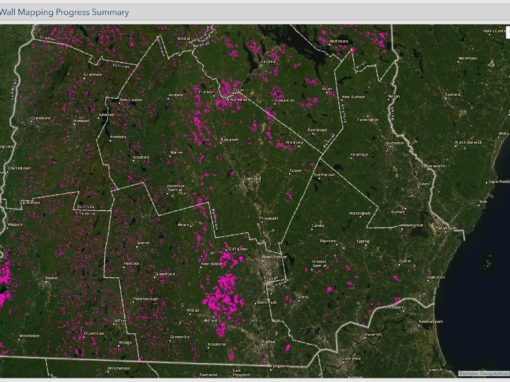Select the Laconia town marker

point(261,65)
